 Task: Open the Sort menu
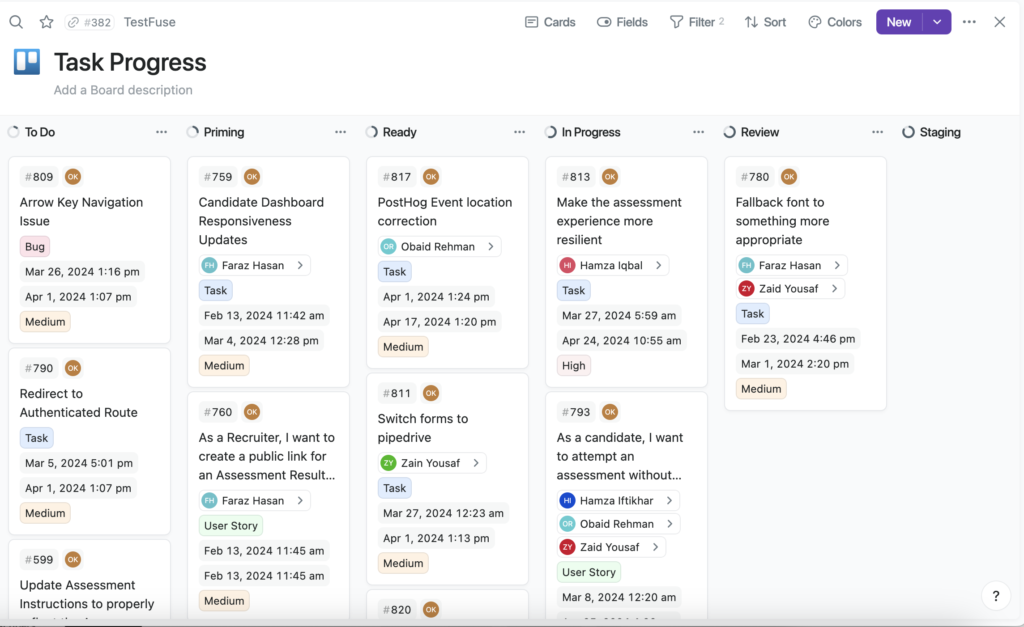point(765,22)
